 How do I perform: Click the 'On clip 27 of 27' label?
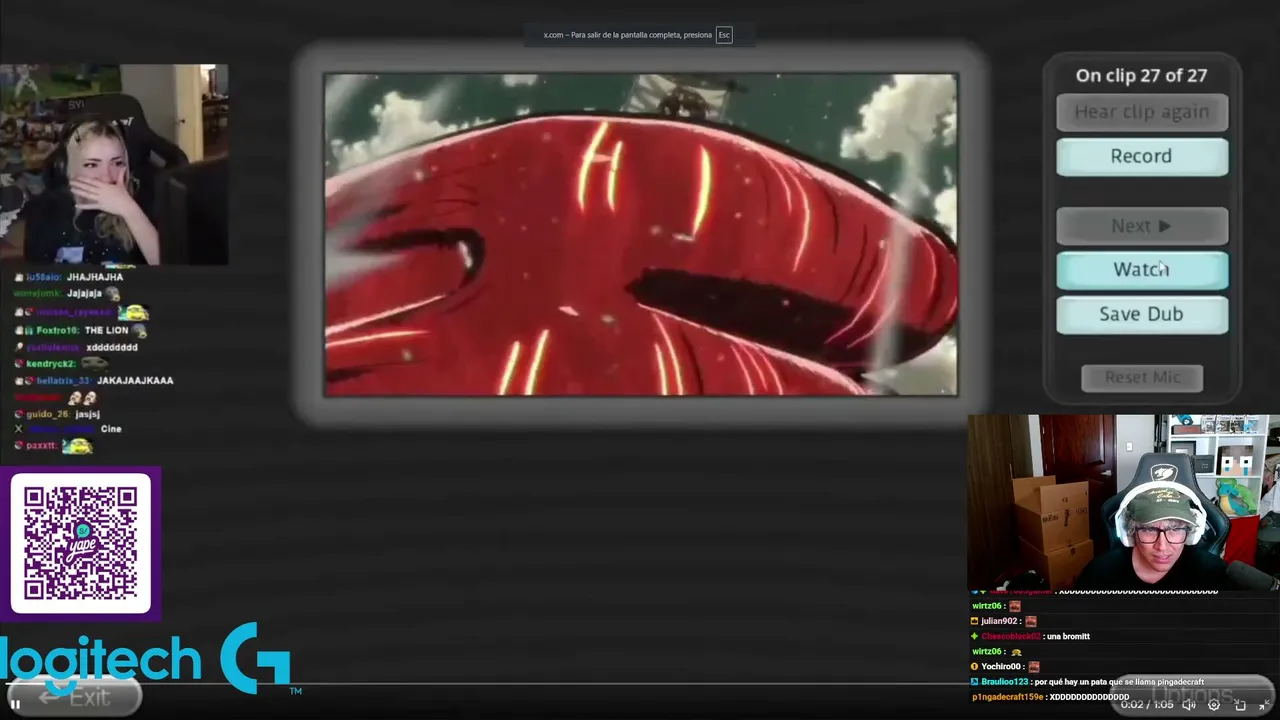[x=1141, y=75]
